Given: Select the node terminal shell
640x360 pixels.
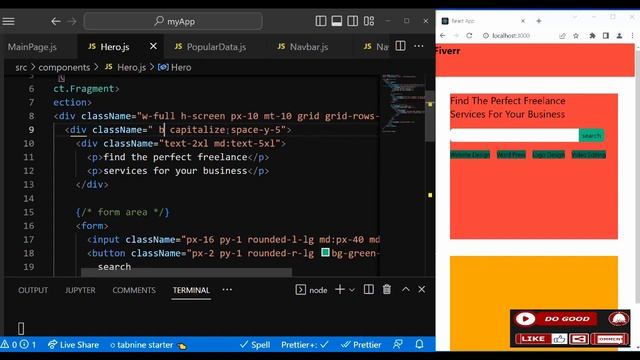Looking at the screenshot, I should (x=311, y=290).
